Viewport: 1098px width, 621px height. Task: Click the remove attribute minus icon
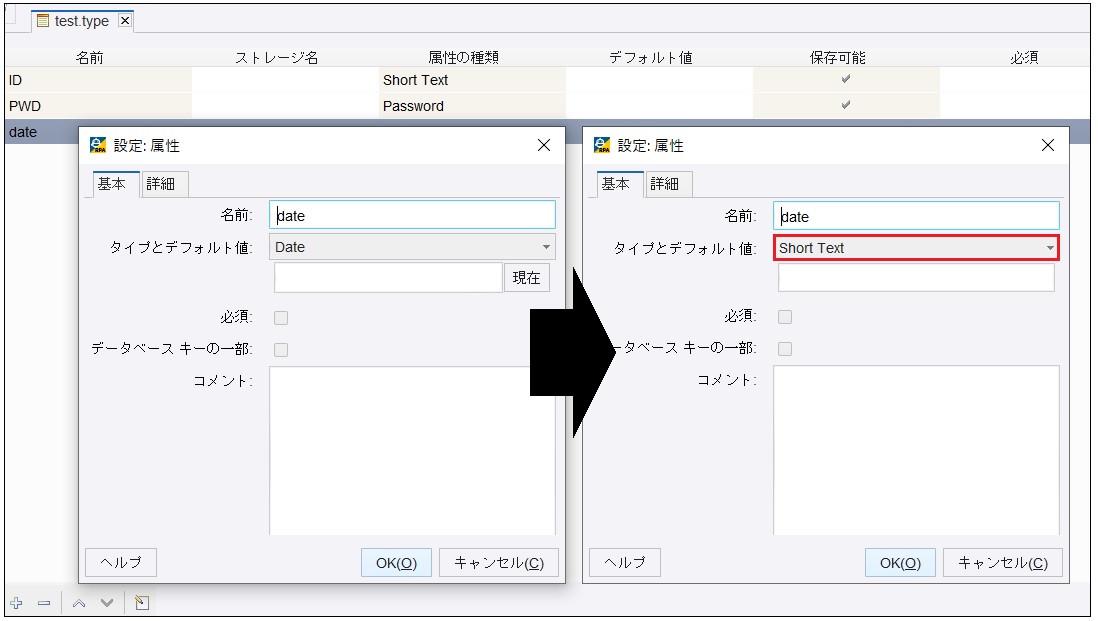(43, 603)
